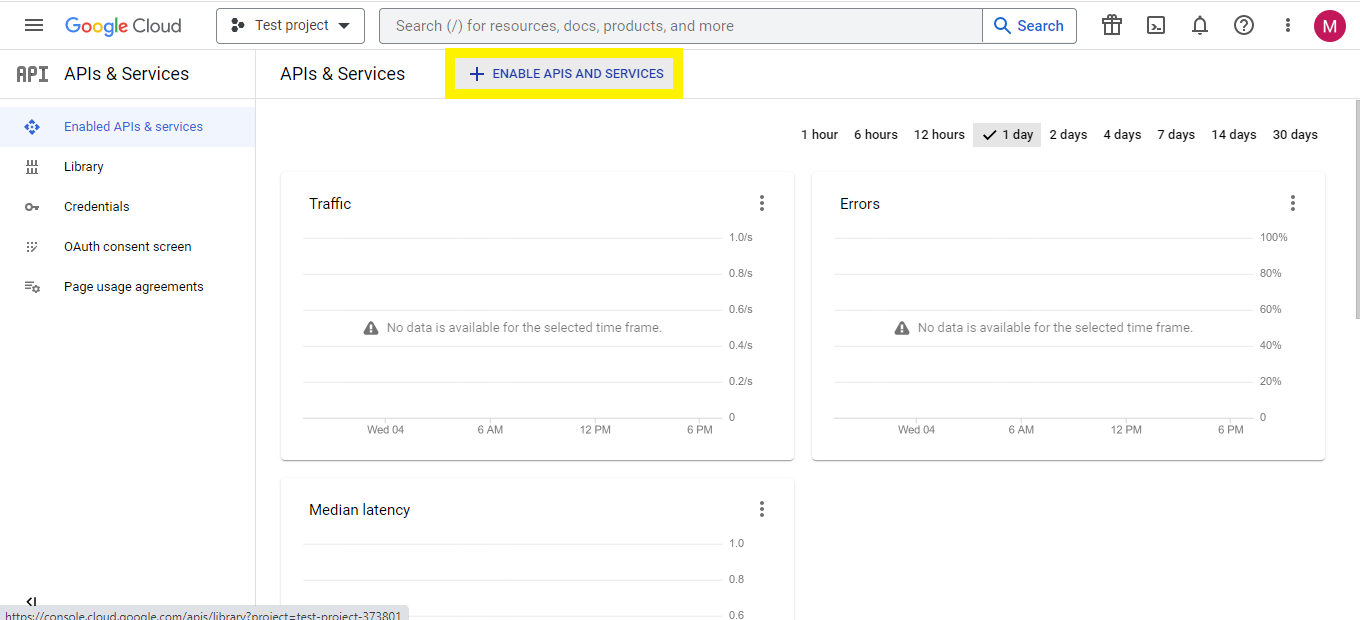This screenshot has height=620, width=1360.
Task: Open the Traffic card options menu
Action: coord(762,202)
